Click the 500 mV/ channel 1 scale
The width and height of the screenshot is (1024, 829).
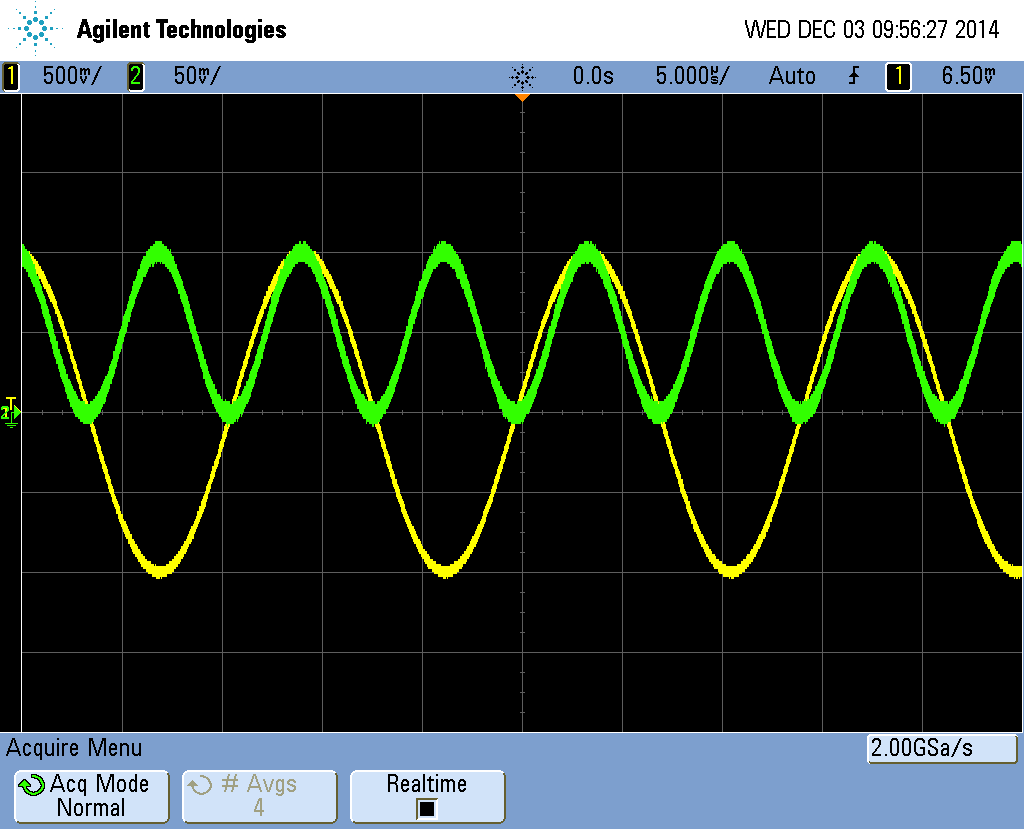point(71,76)
